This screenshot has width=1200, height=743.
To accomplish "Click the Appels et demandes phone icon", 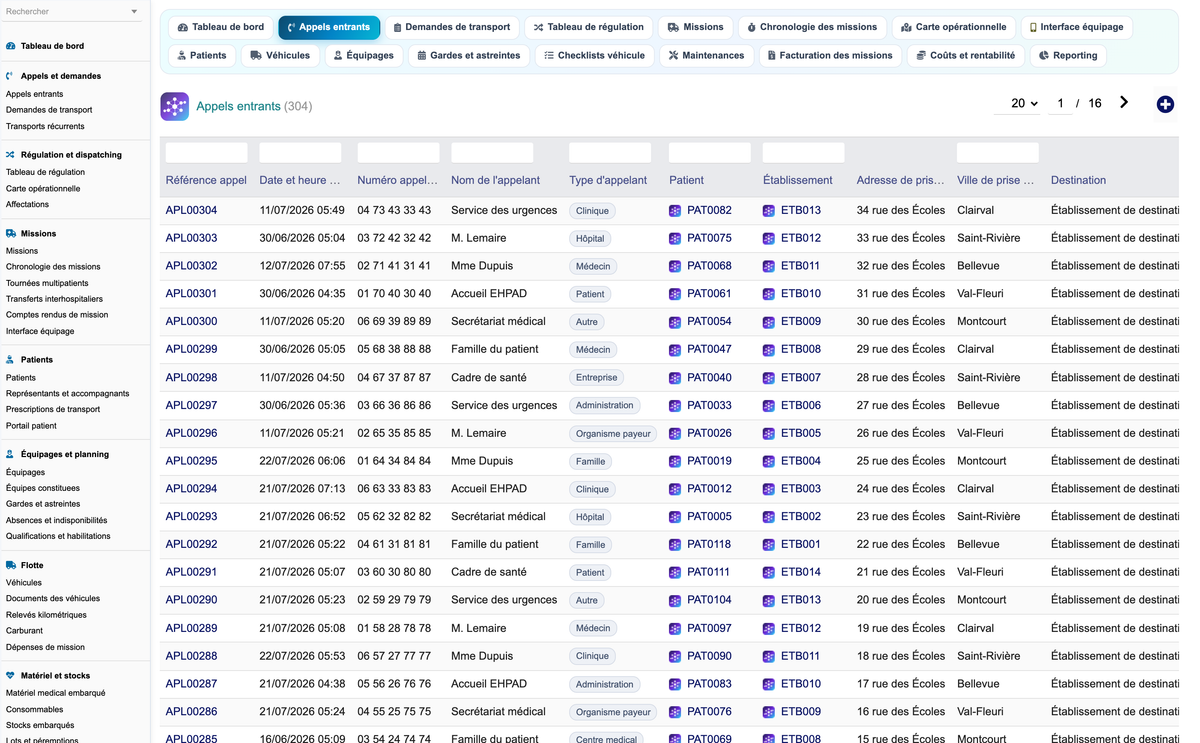I will tap(10, 76).
